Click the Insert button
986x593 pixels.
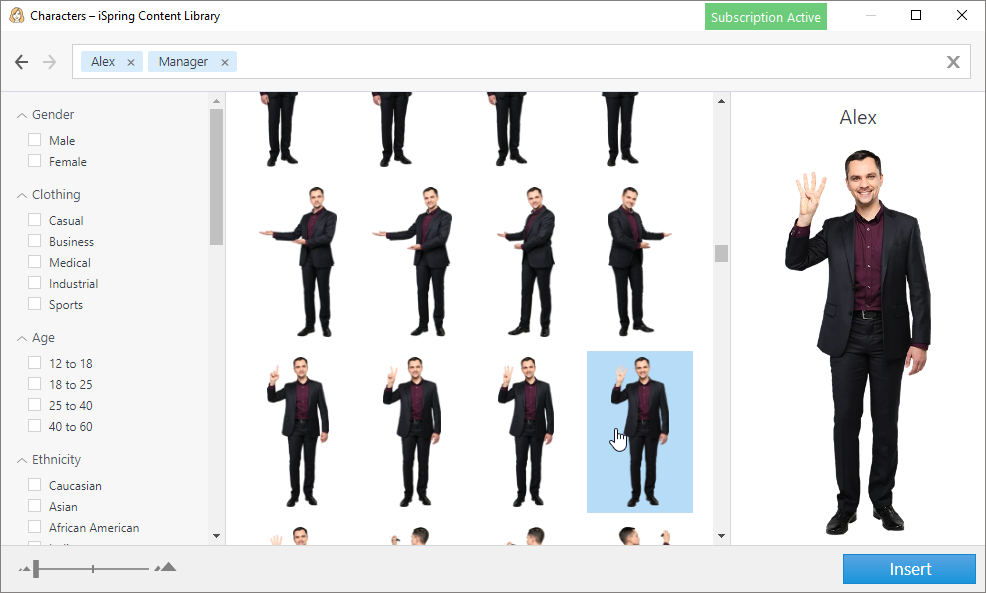pyautogui.click(x=908, y=568)
